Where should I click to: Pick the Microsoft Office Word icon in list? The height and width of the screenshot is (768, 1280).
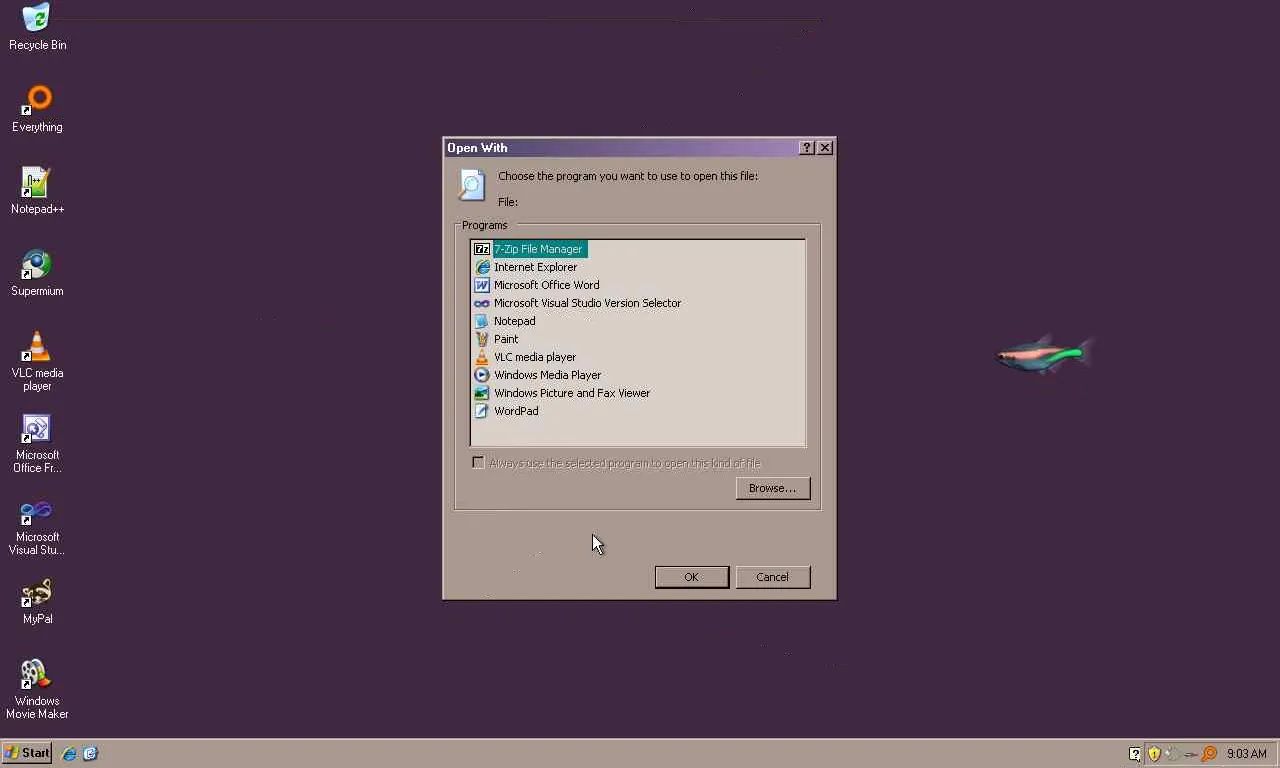(x=482, y=285)
